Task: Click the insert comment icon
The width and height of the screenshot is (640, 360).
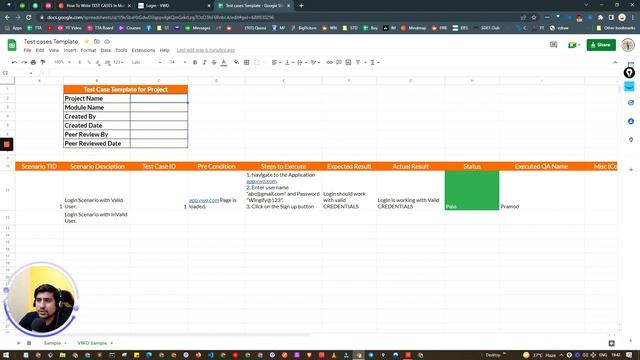Action: 339,62
